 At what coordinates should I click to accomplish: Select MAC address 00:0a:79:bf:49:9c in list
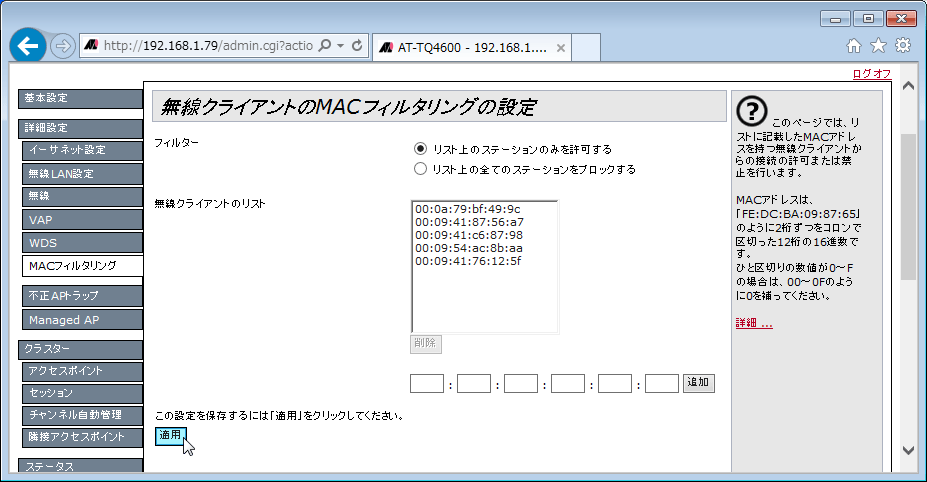pyautogui.click(x=468, y=209)
